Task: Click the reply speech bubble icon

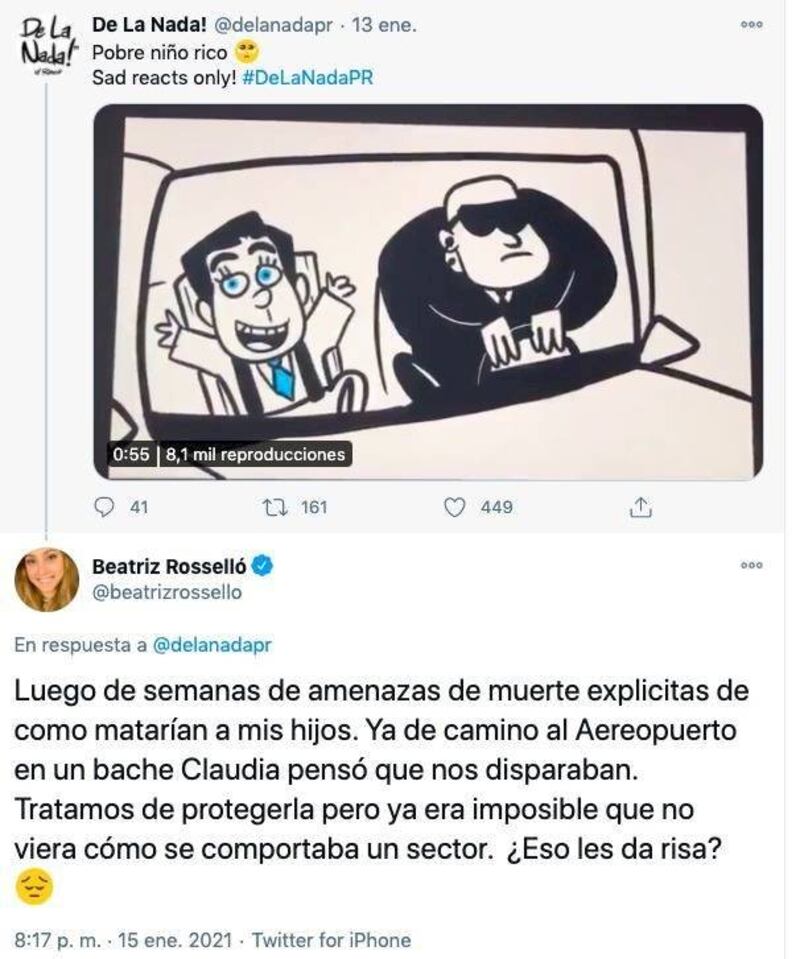Action: 106,507
